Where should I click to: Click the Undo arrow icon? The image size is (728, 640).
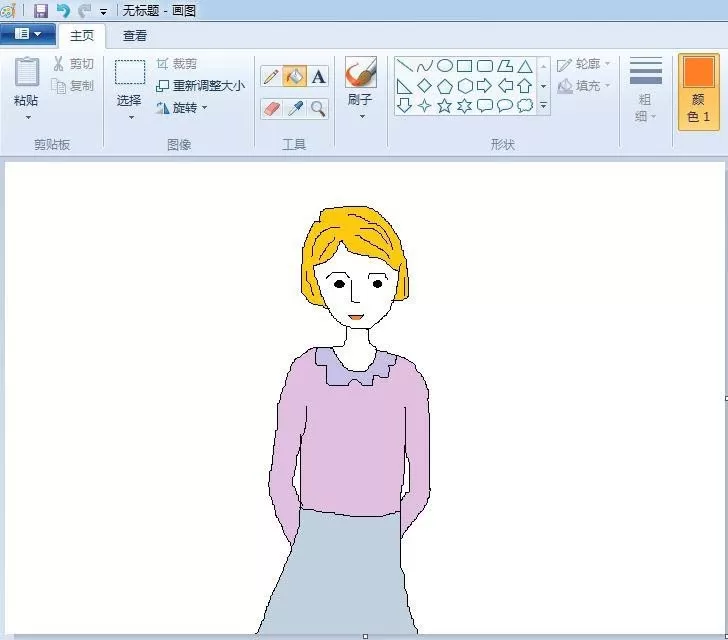point(63,10)
